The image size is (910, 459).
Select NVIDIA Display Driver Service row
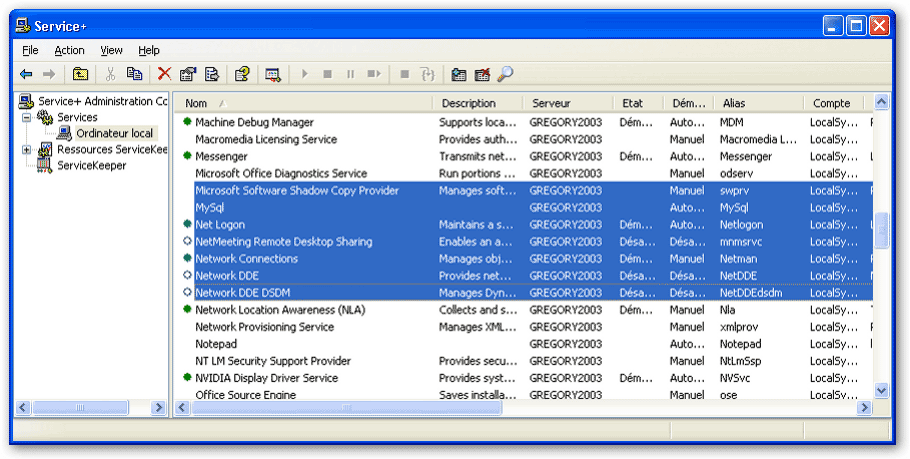coord(523,378)
